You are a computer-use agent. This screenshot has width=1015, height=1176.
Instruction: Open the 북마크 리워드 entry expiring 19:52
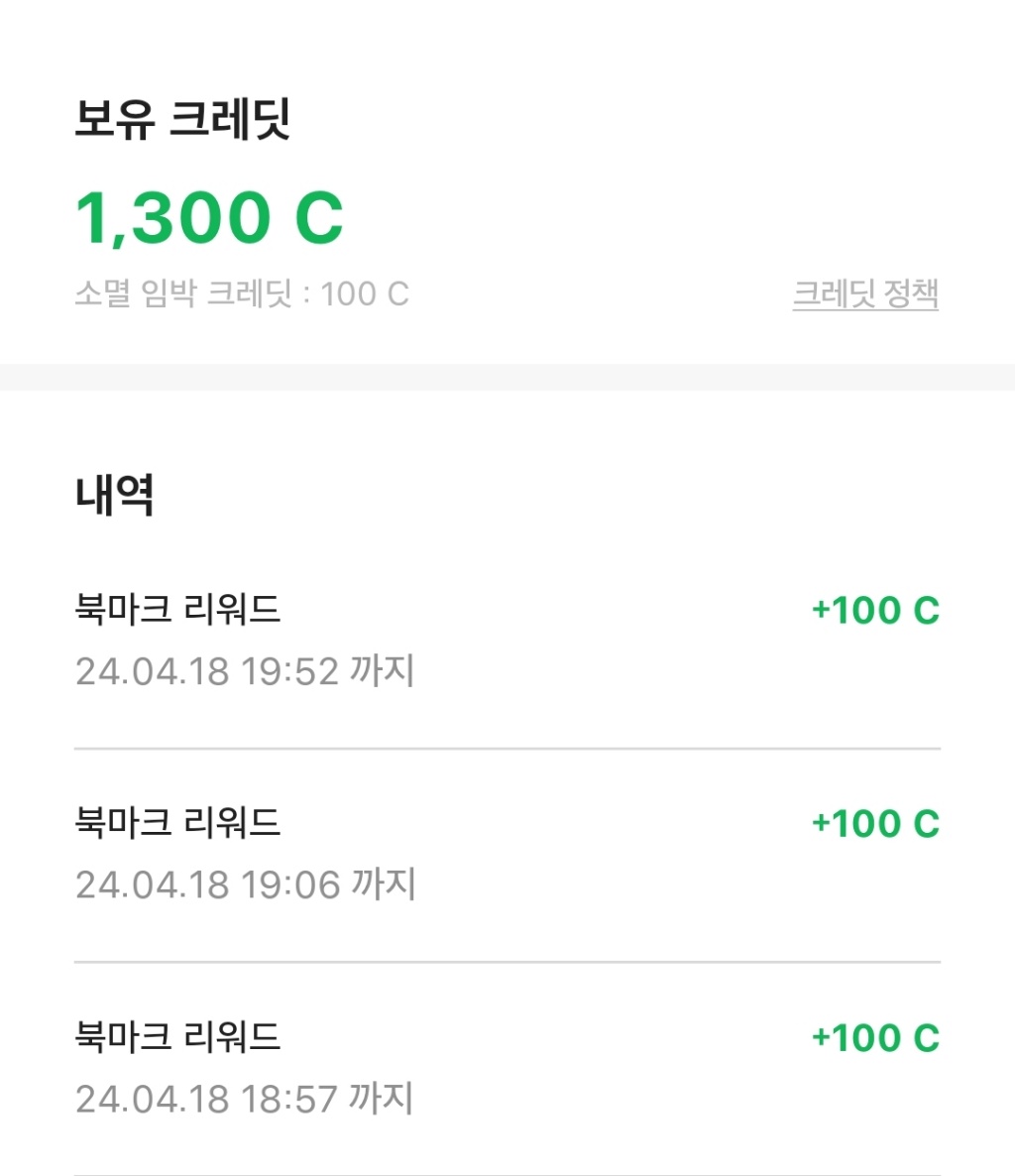coord(178,609)
